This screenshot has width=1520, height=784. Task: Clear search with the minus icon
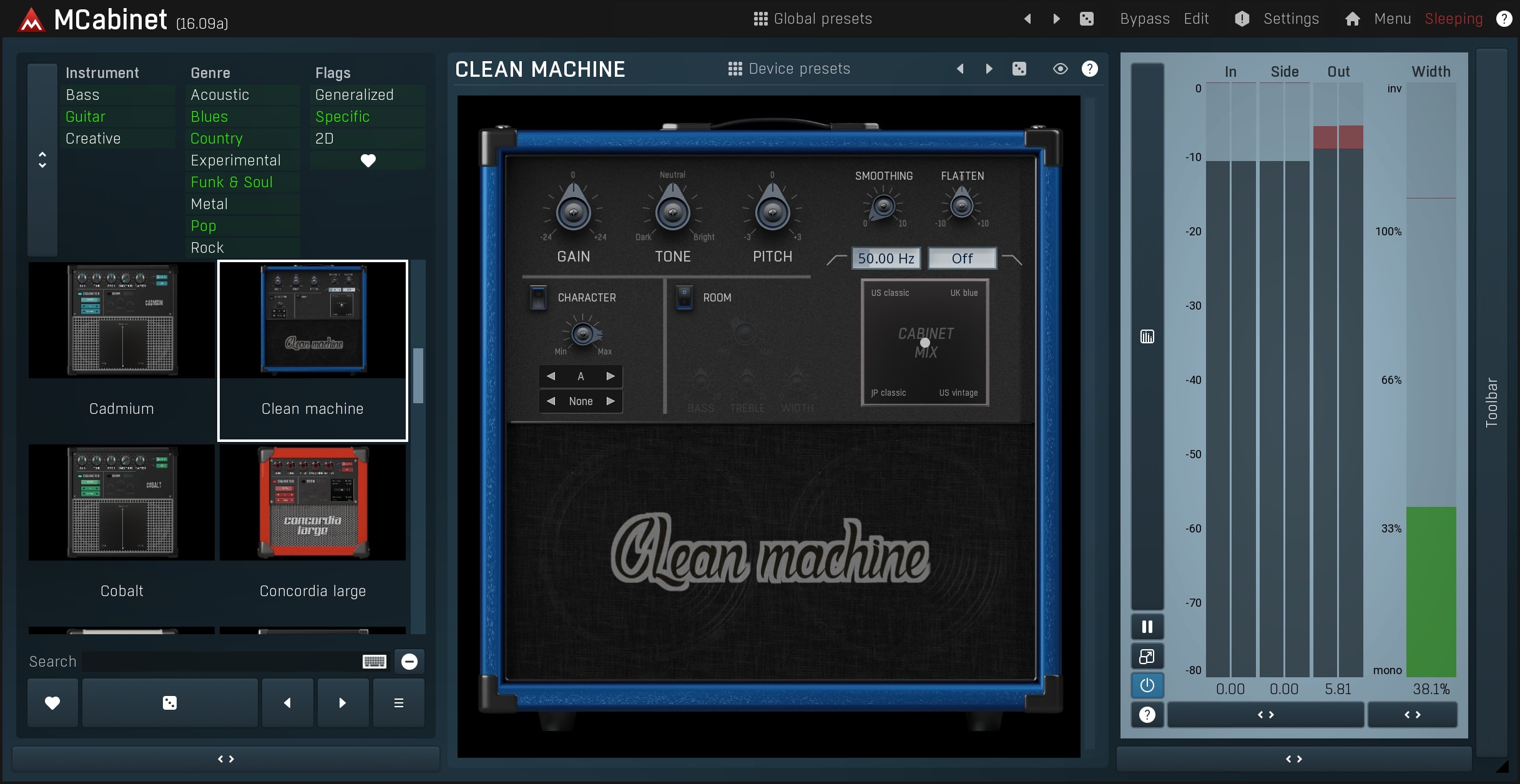click(x=409, y=662)
